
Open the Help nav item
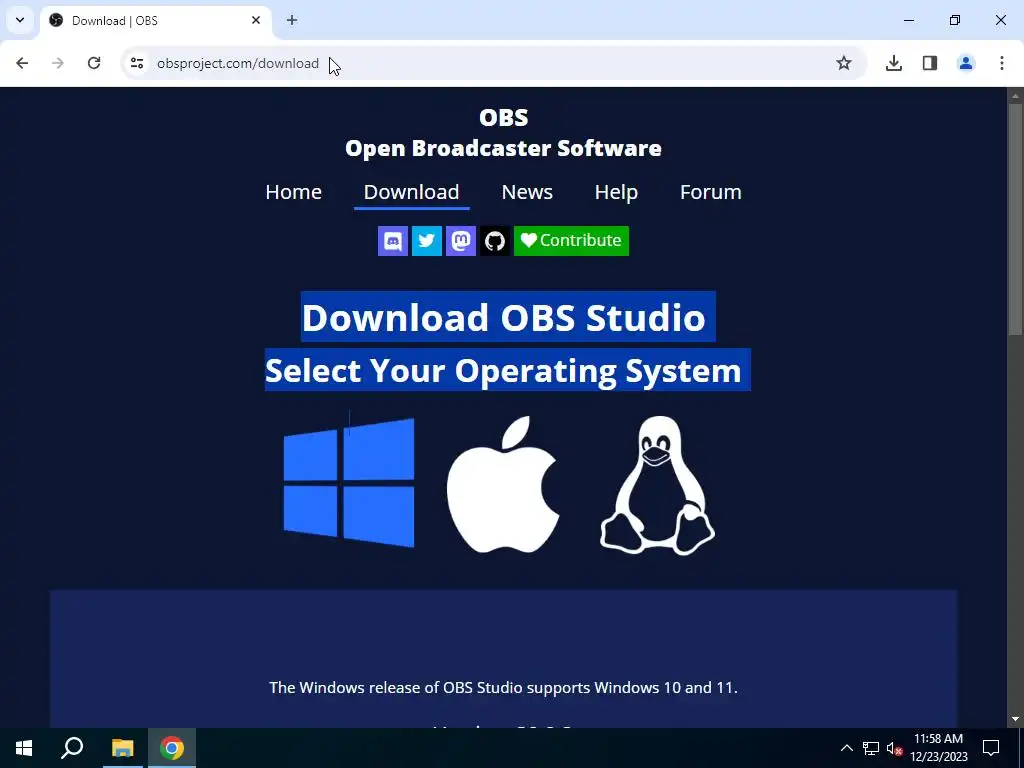coord(616,192)
